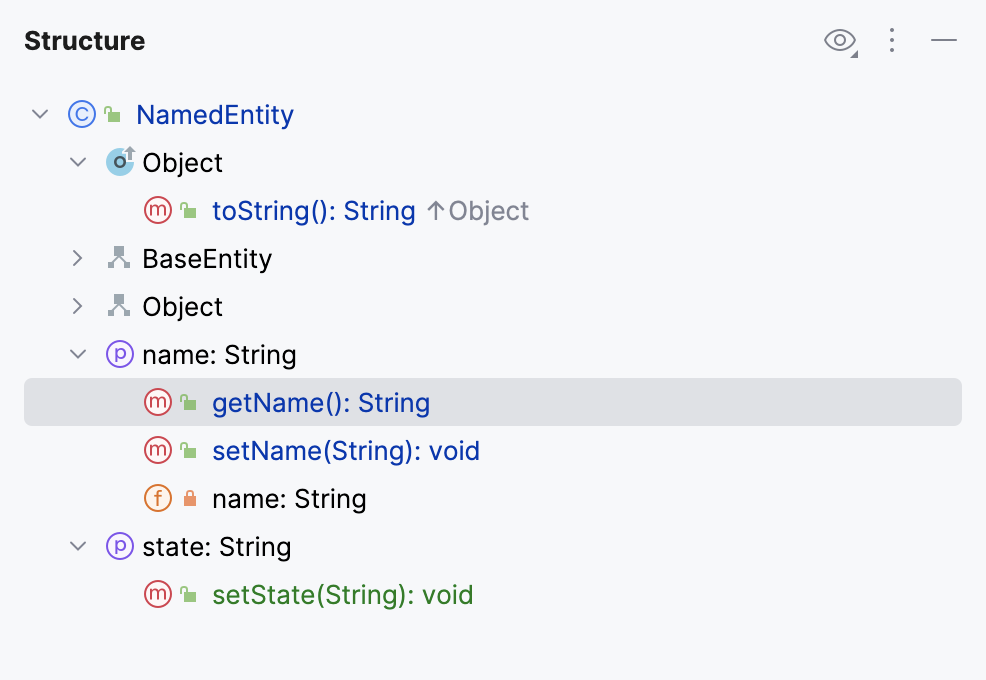Screen dimensions: 986x680
Task: Click the lock icon next to getName()
Action: pyautogui.click(x=186, y=402)
